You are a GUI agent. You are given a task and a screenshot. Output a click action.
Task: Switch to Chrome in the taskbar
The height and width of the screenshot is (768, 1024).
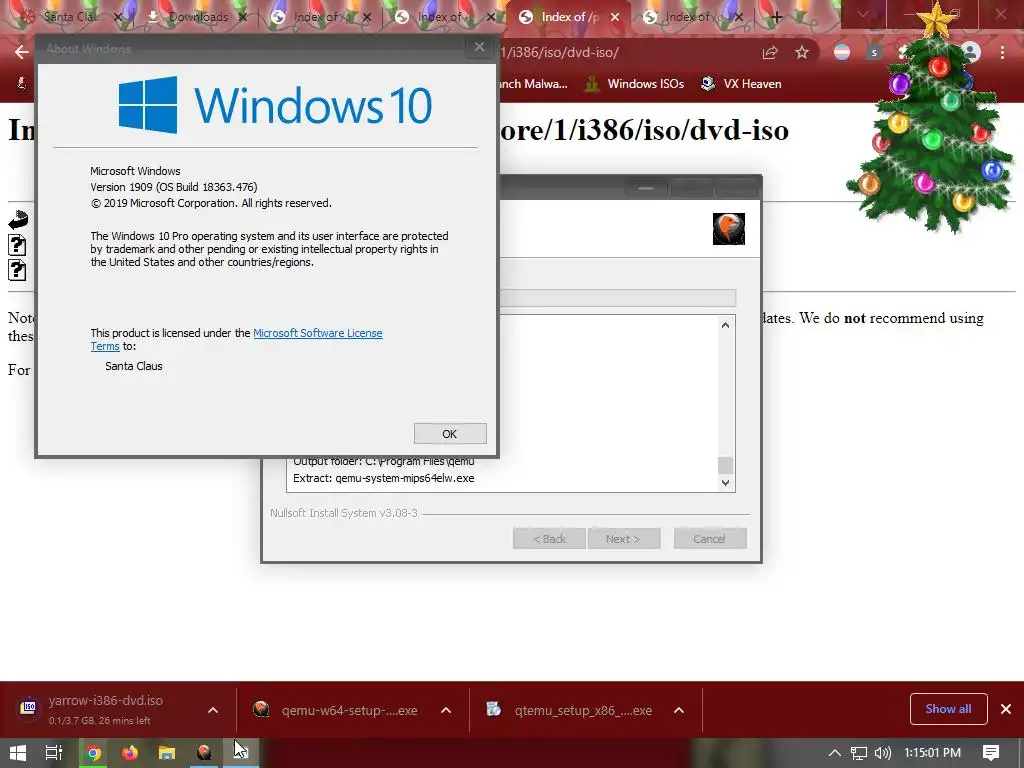click(94, 753)
